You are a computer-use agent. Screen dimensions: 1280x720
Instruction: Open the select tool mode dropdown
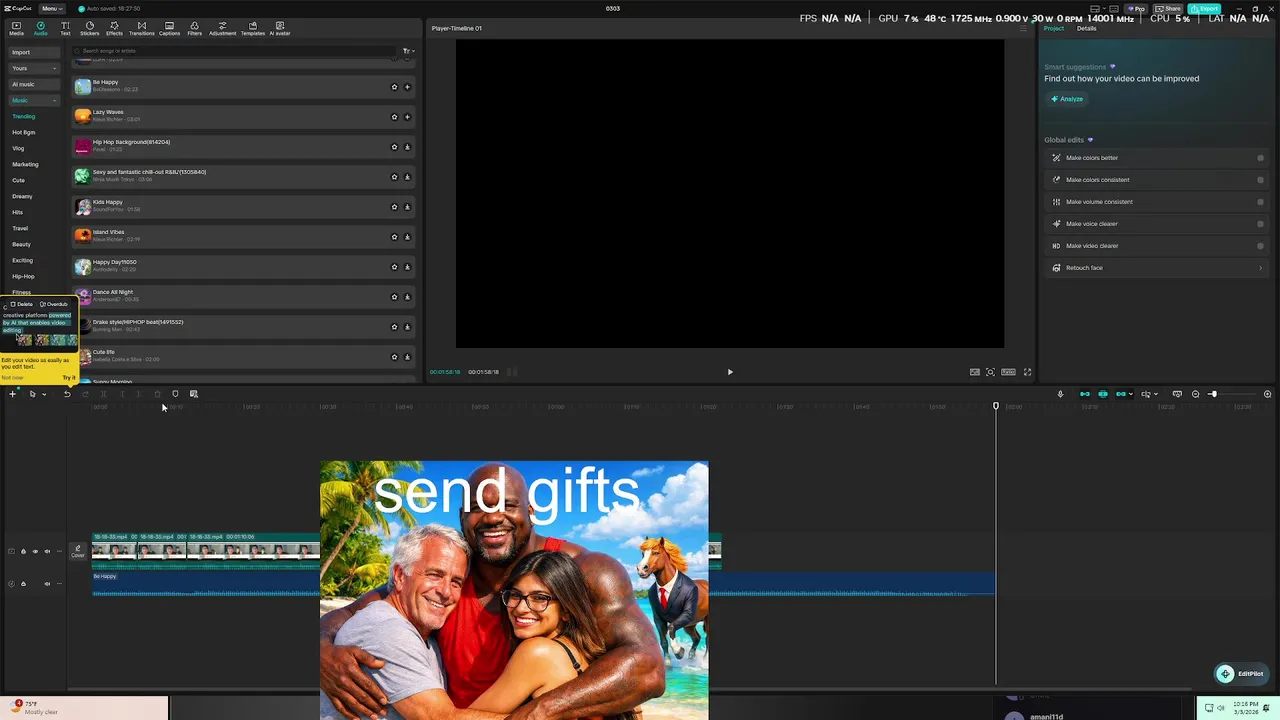pyautogui.click(x=44, y=394)
